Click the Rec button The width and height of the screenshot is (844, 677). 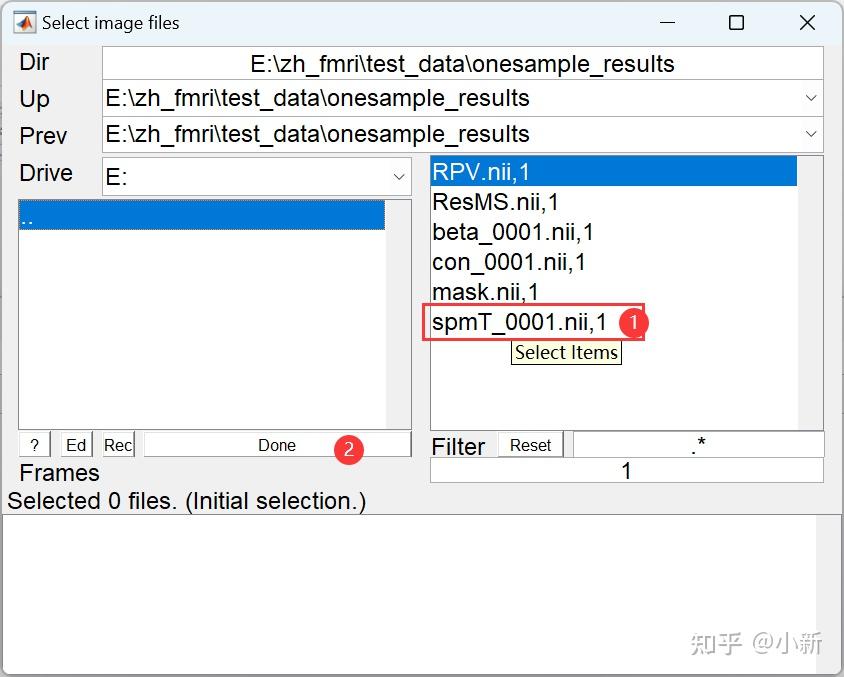click(118, 445)
